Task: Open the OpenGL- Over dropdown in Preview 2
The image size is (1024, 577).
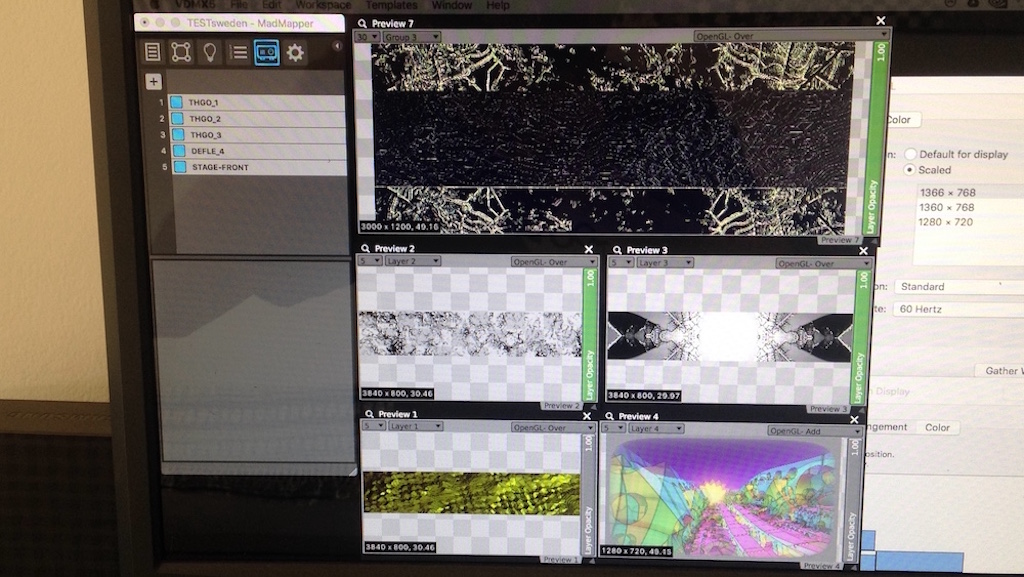Action: click(x=554, y=262)
